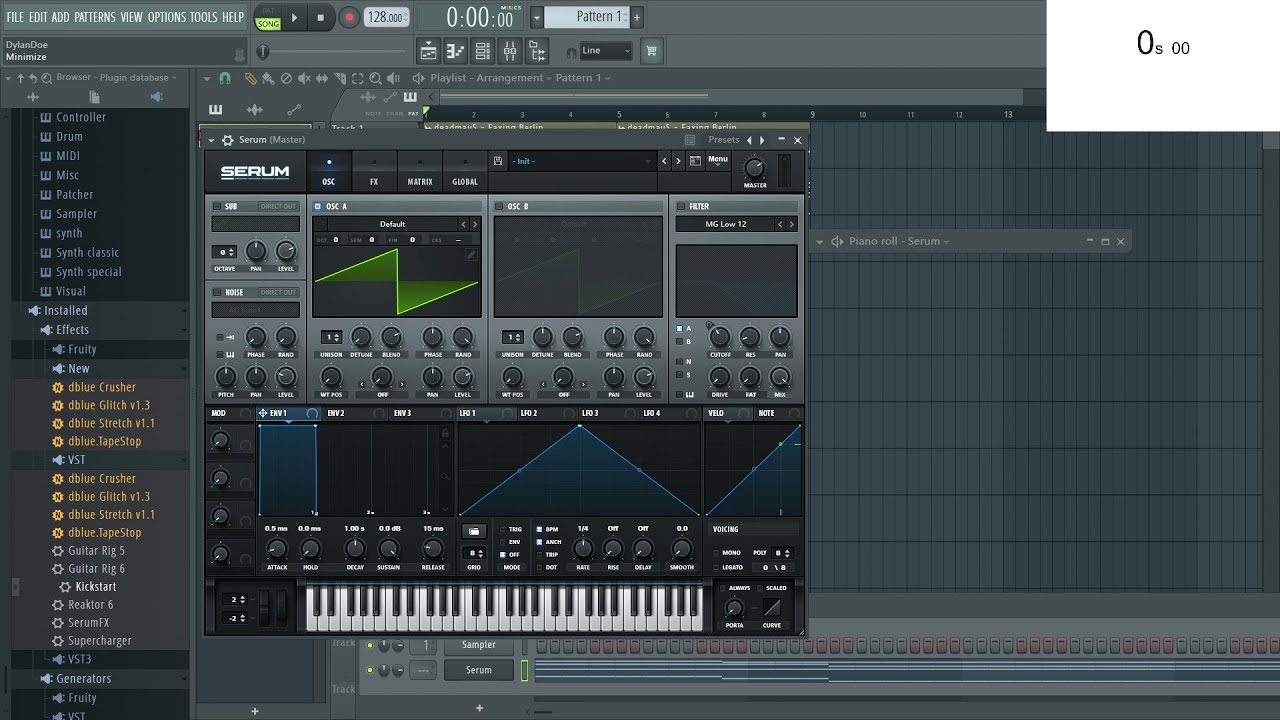Open the Browser view toolbar icon
This screenshot has width=1280, height=720.
click(537, 51)
